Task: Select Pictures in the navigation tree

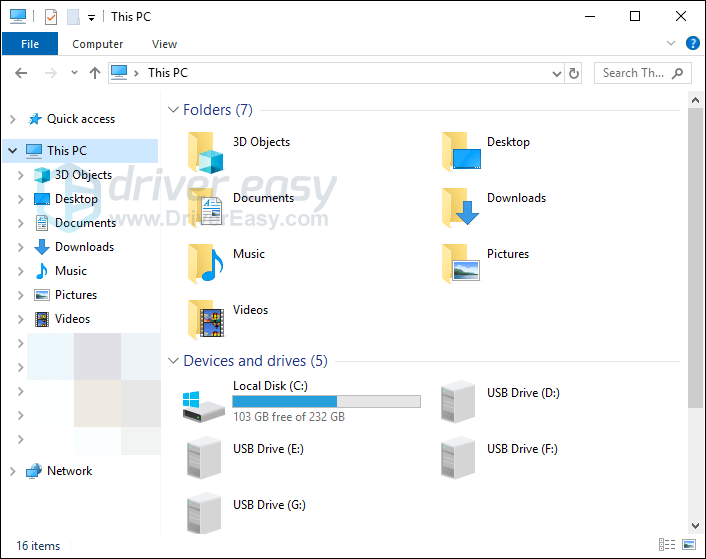Action: click(x=75, y=295)
